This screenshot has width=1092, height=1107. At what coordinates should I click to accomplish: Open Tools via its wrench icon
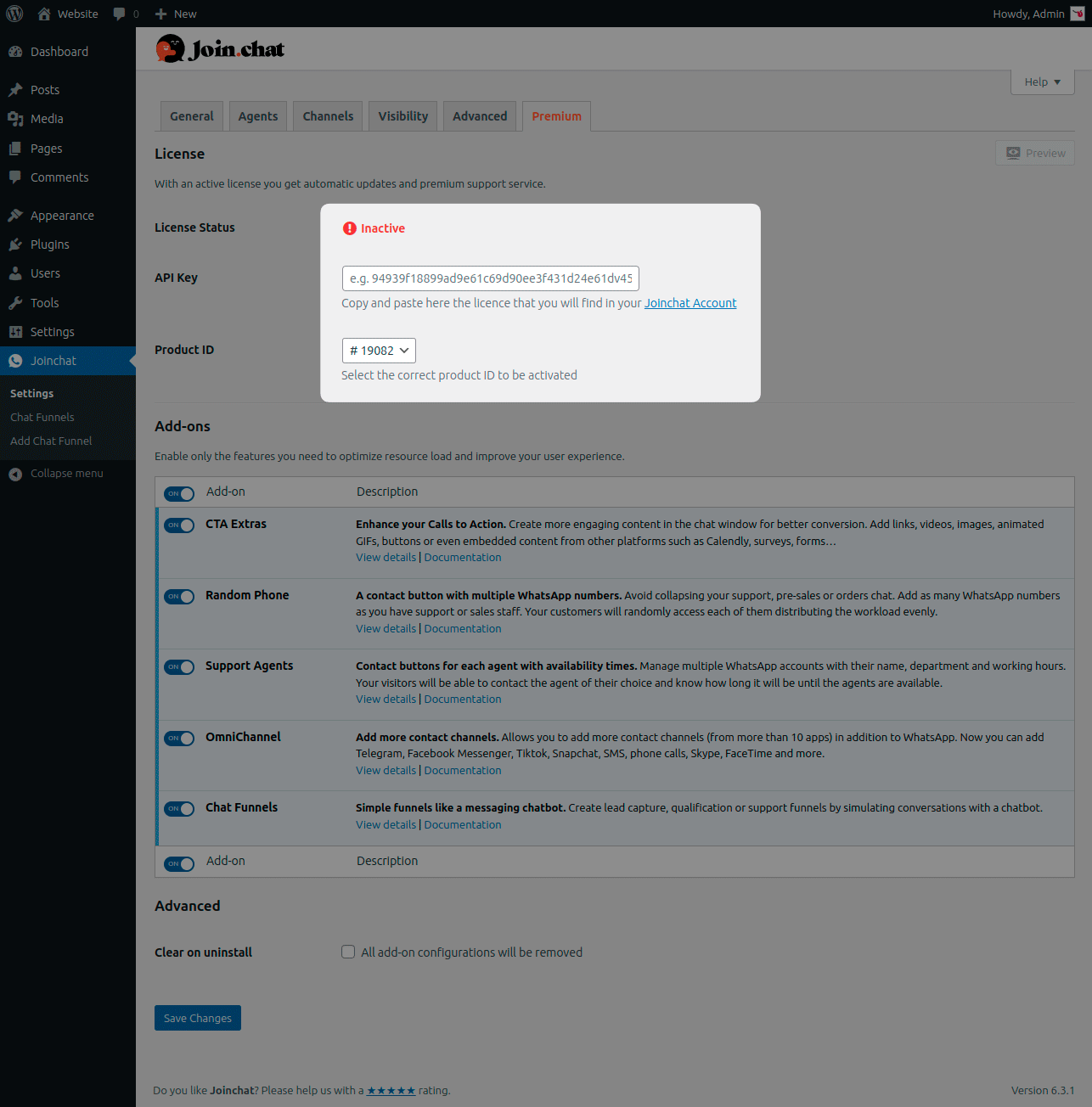15,303
